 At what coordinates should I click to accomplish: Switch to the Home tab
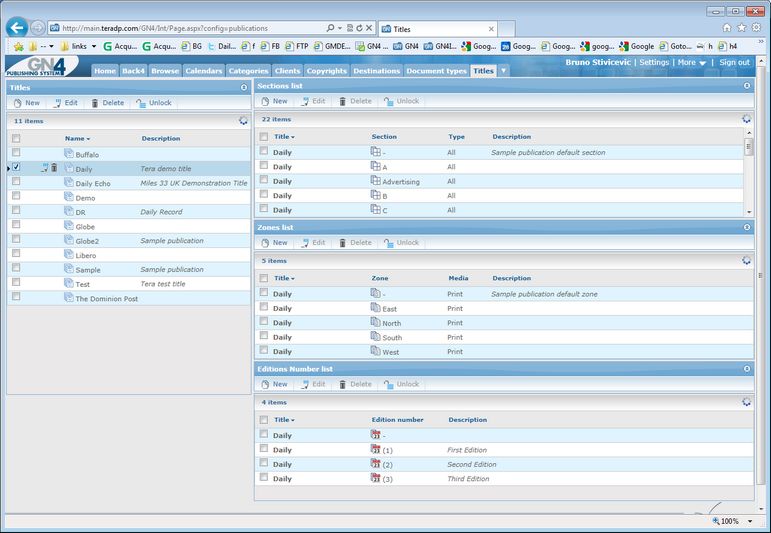pyautogui.click(x=105, y=71)
